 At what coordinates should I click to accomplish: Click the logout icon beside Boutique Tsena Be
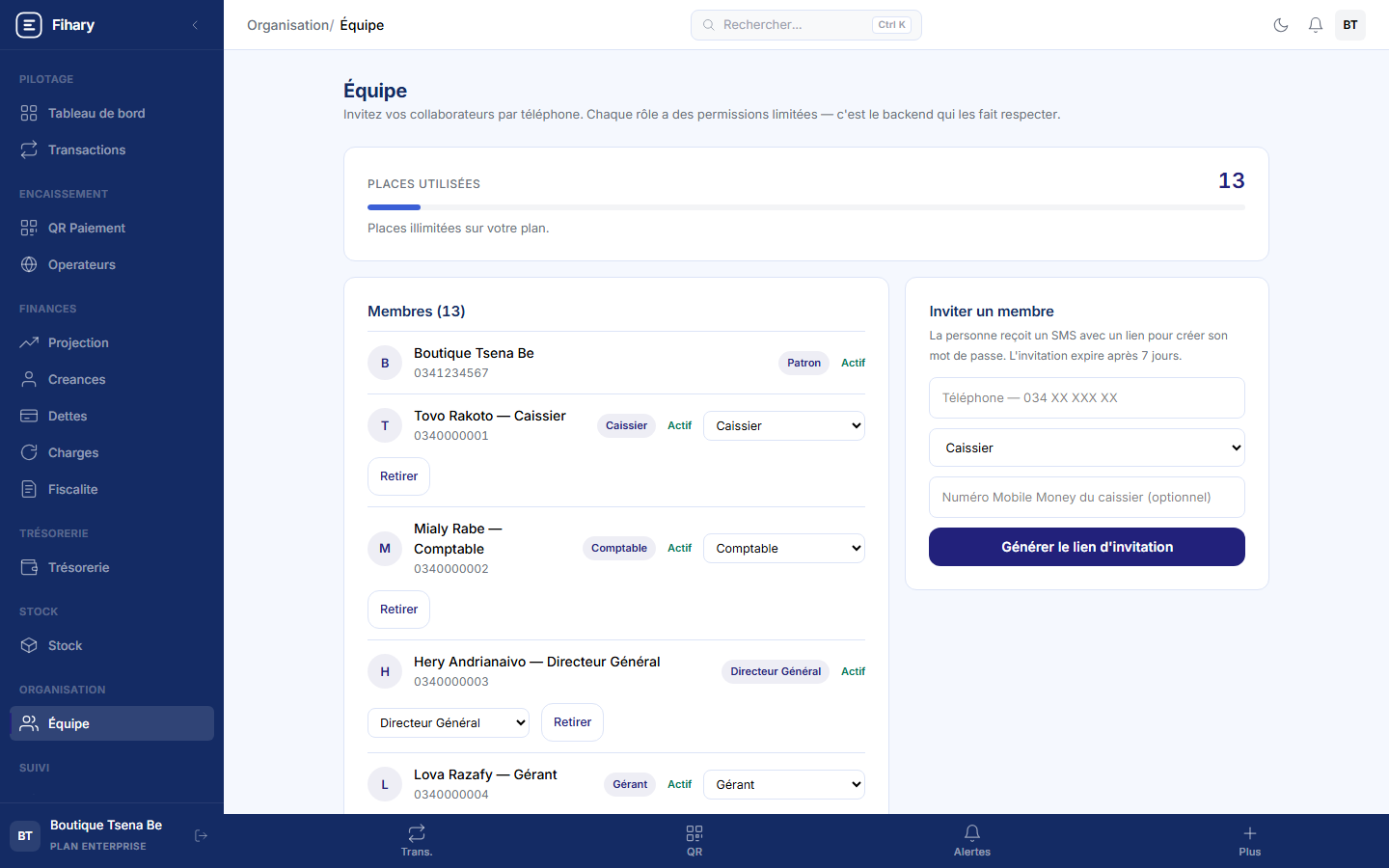201,835
